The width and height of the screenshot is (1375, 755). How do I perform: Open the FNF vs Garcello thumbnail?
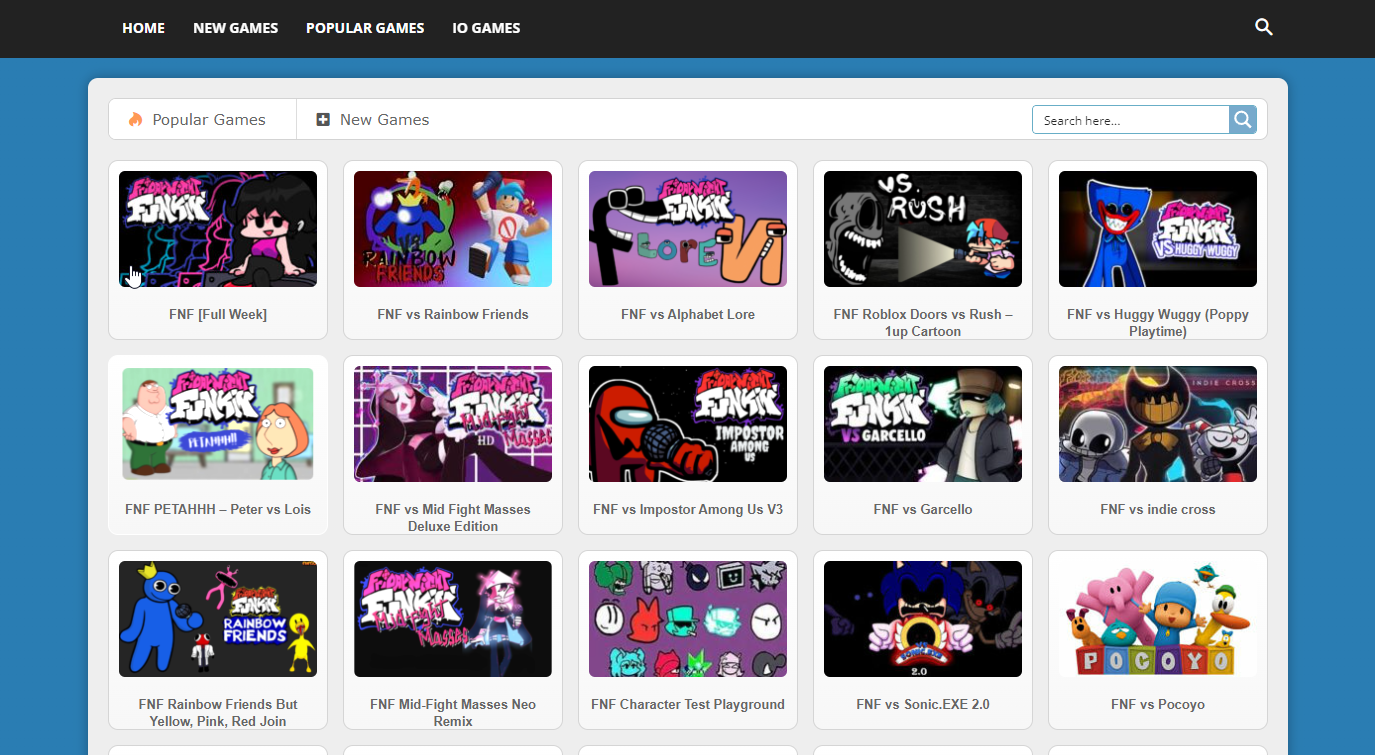coord(923,424)
